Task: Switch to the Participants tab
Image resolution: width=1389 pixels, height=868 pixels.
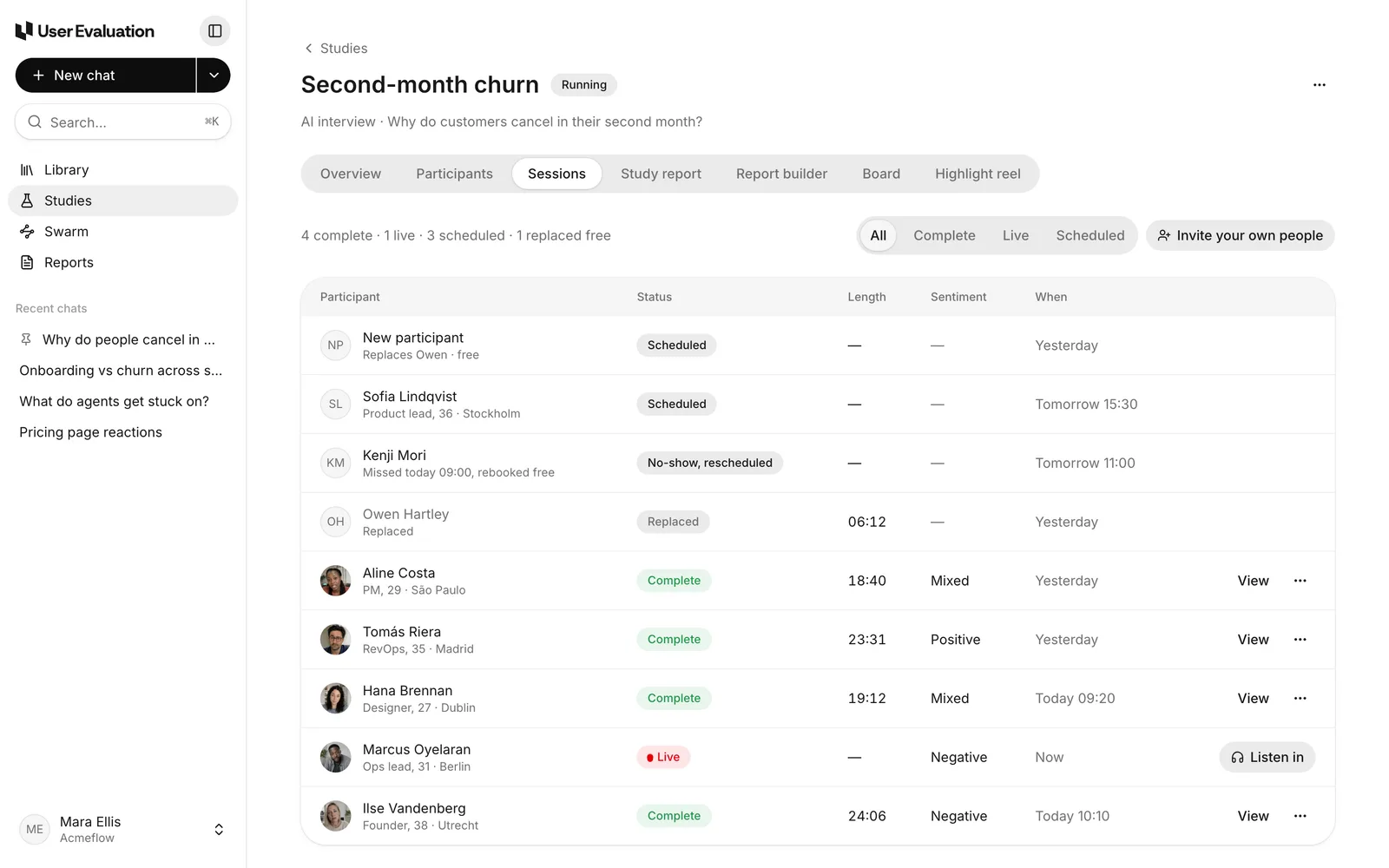Action: click(x=454, y=174)
